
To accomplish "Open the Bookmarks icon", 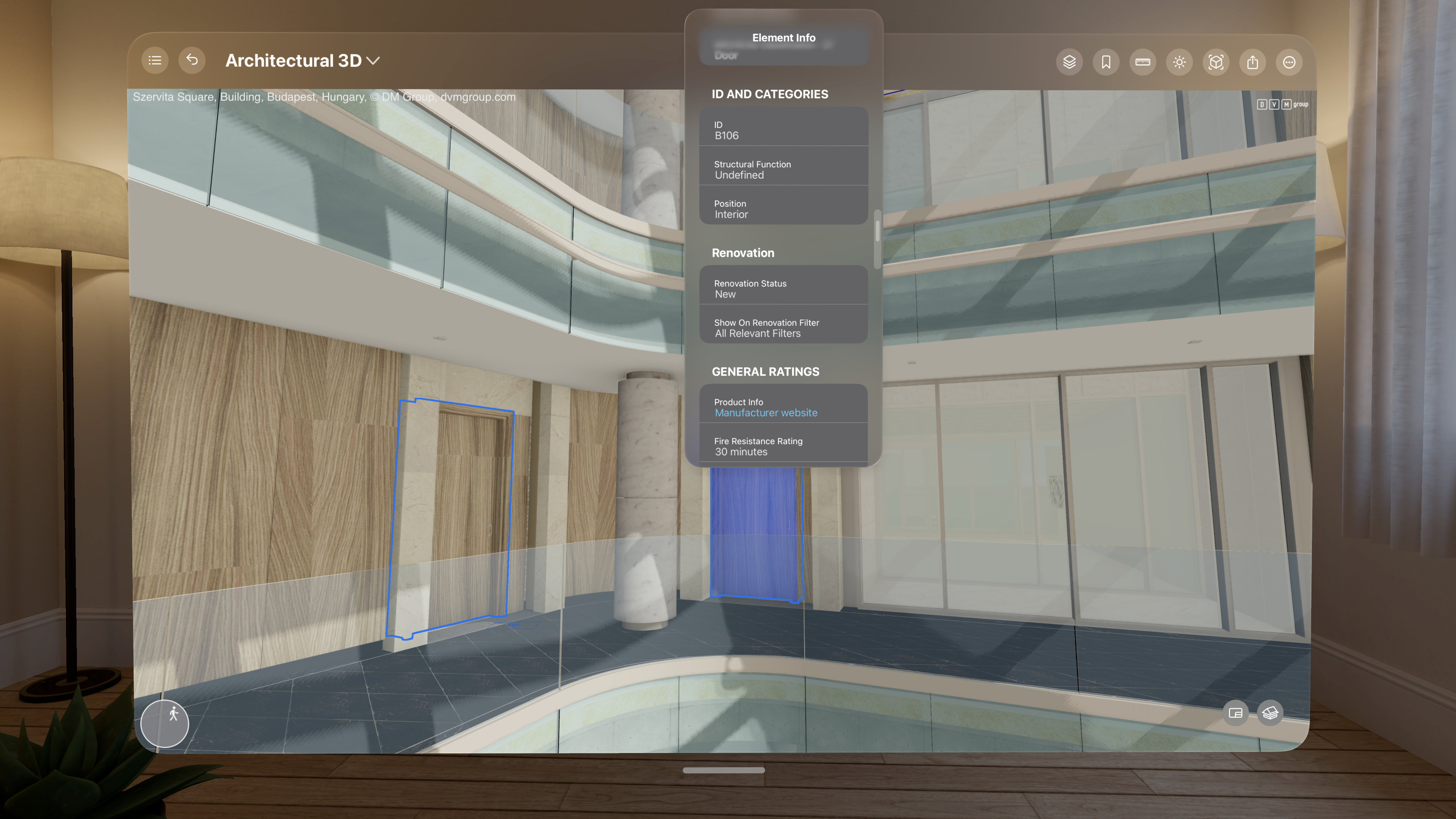I will (x=1106, y=61).
